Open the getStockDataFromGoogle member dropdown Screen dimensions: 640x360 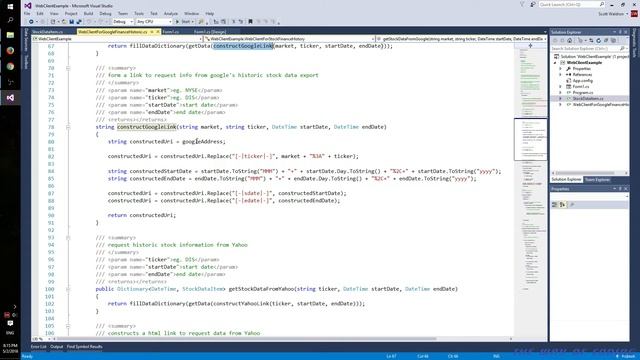pyautogui.click(x=461, y=39)
